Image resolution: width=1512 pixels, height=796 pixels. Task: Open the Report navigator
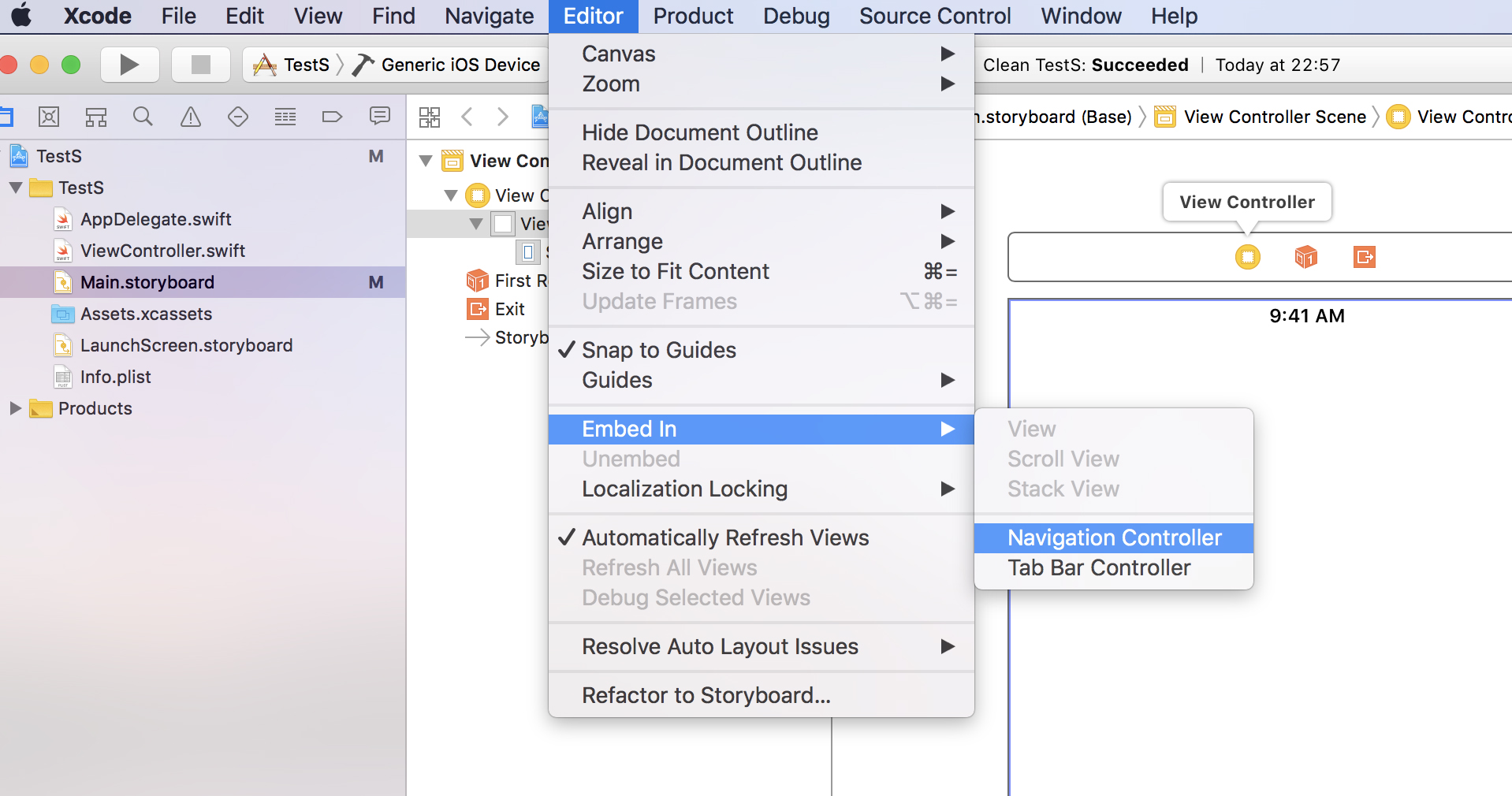(x=379, y=117)
